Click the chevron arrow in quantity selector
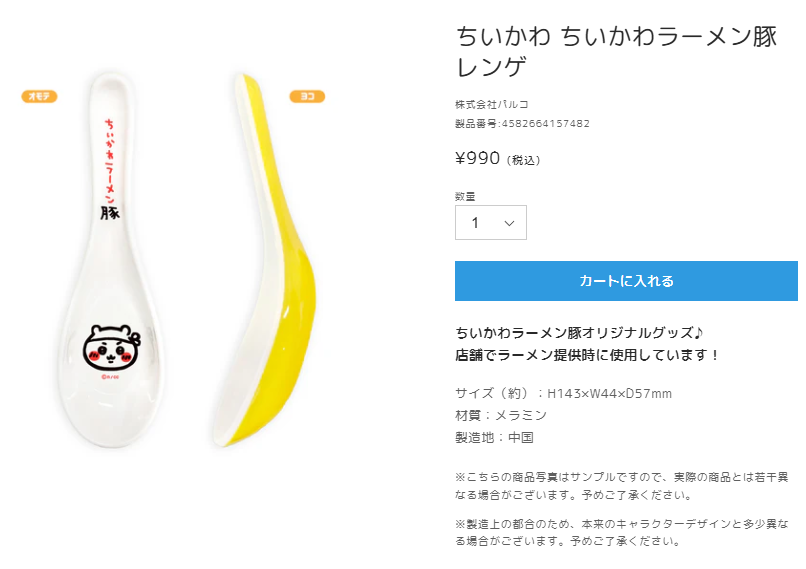Image resolution: width=806 pixels, height=569 pixels. pyautogui.click(x=509, y=223)
